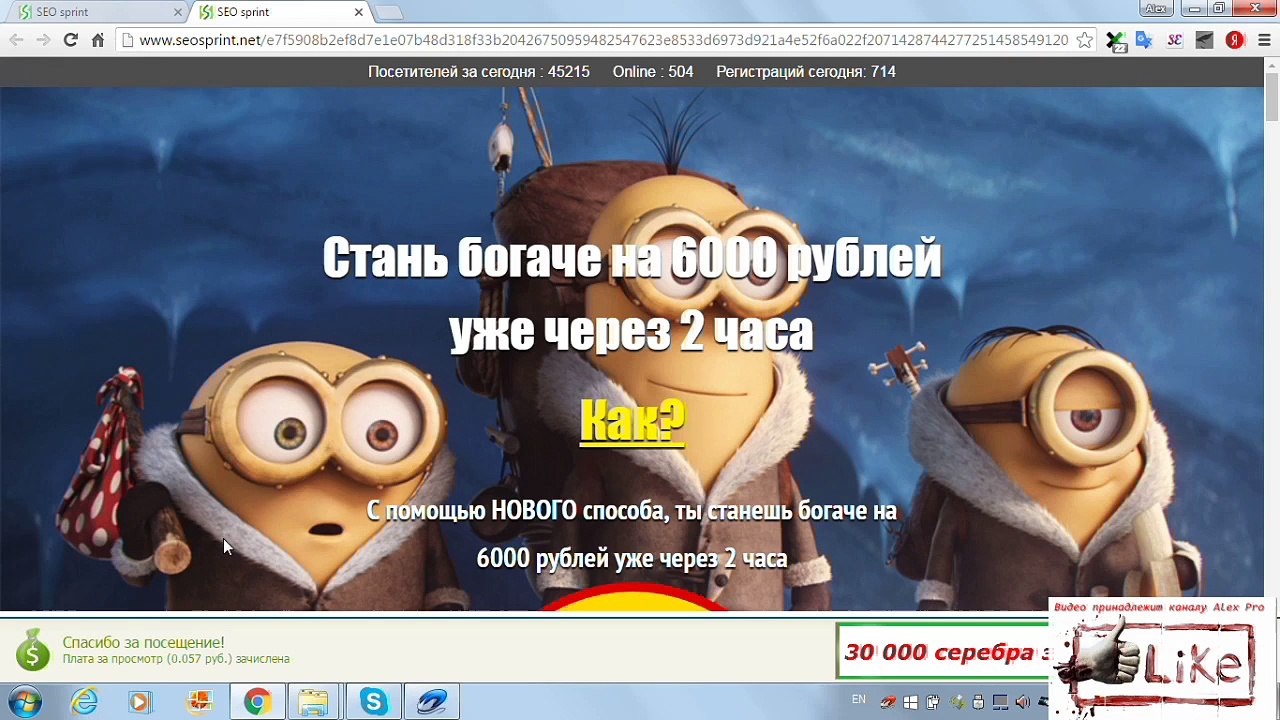Screen dimensions: 1280x720
Task: Open Skype from the taskbar
Action: point(373,702)
